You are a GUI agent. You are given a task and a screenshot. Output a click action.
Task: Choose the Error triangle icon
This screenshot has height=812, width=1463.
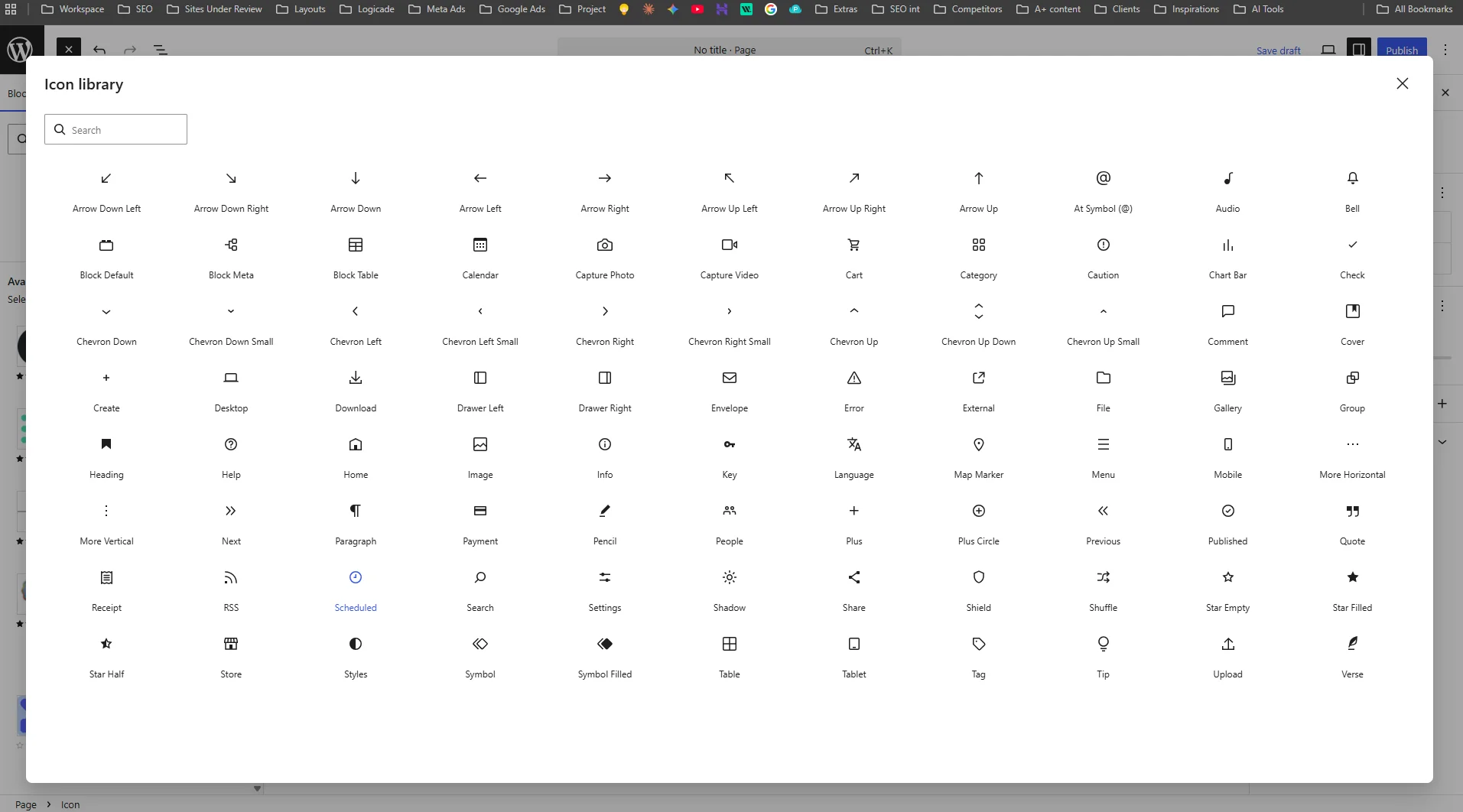(854, 378)
